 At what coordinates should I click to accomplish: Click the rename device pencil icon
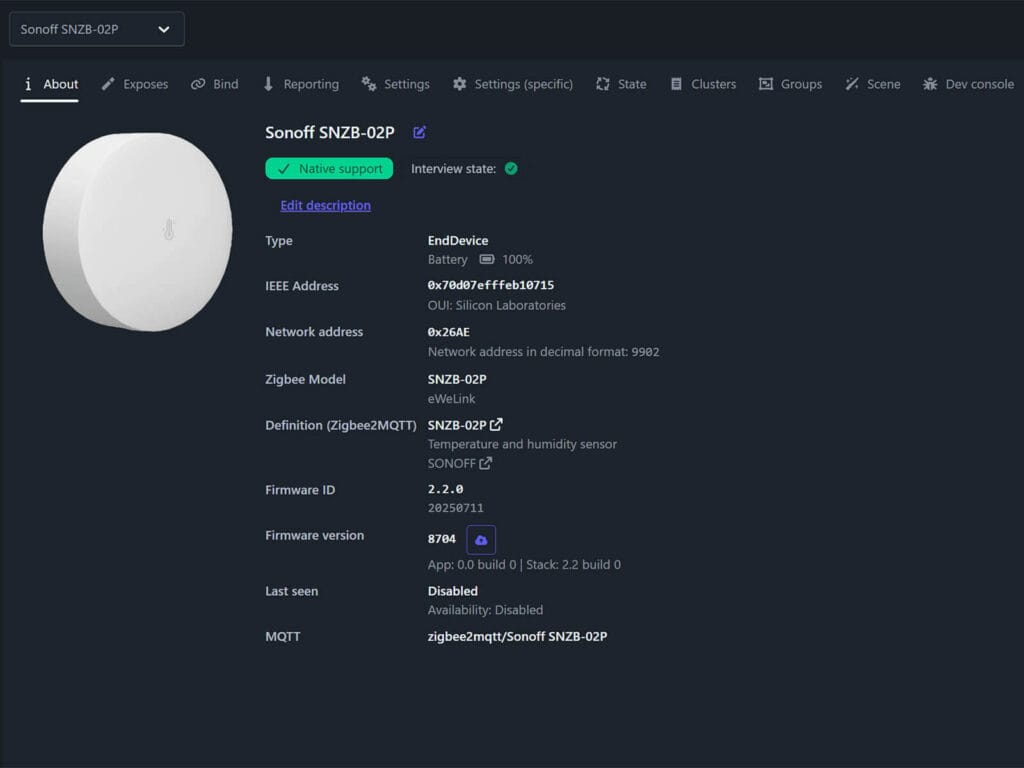[419, 133]
